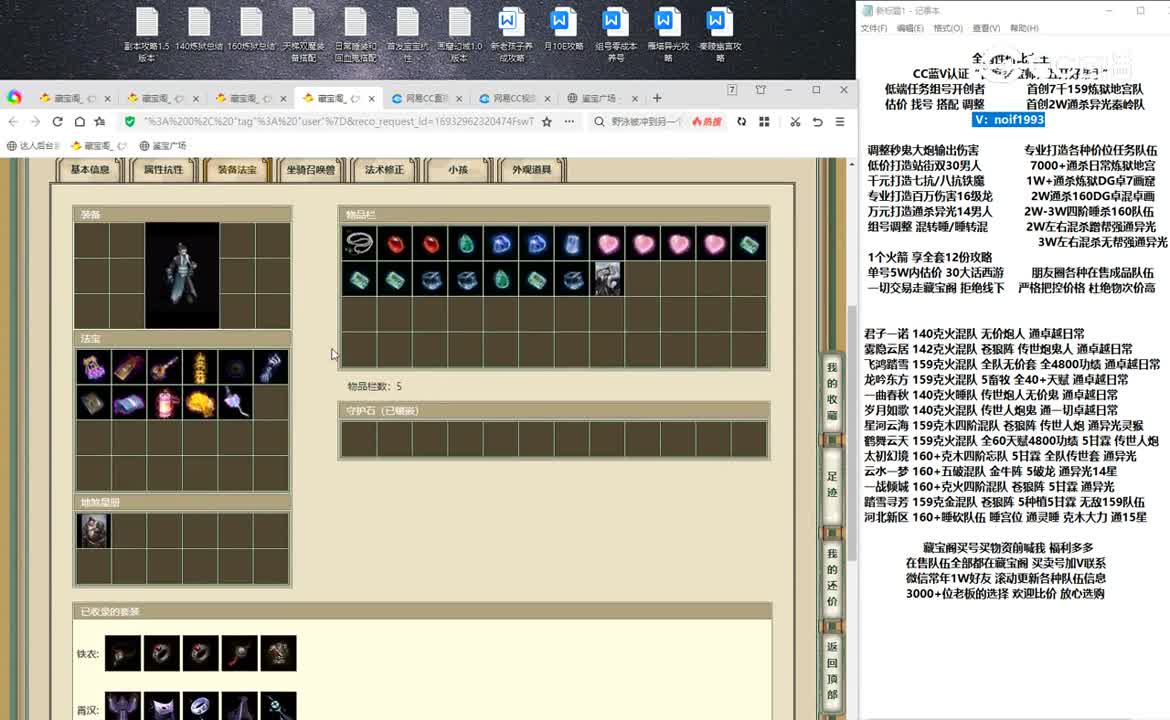Open the browser home page
This screenshot has width=1170, height=720.
(x=79, y=122)
